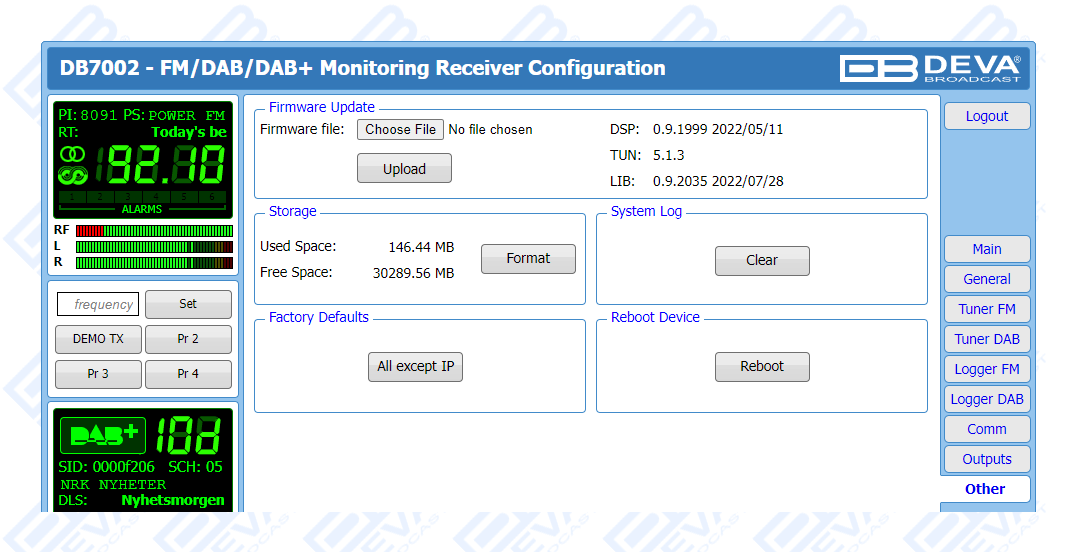Click the FM frequency 92.10 display
Screen dimensions: 1077x552
tap(166, 165)
